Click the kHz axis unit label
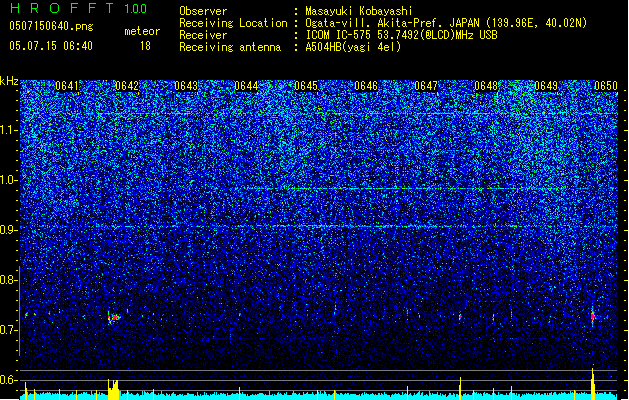The image size is (629, 400). (9, 81)
